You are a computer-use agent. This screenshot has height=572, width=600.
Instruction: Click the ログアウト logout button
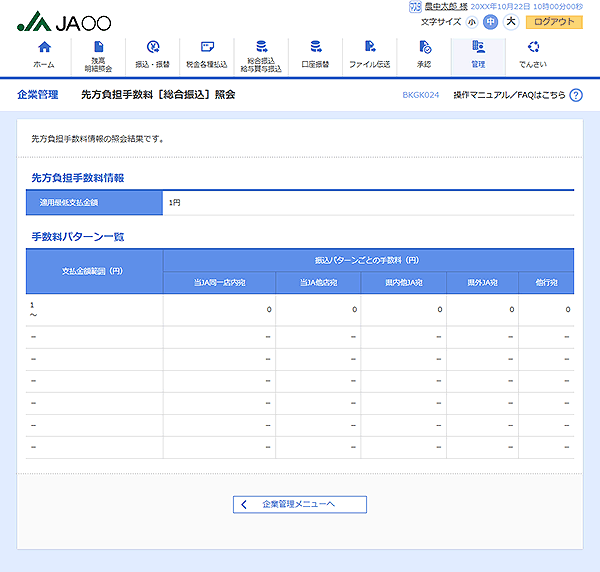click(554, 21)
